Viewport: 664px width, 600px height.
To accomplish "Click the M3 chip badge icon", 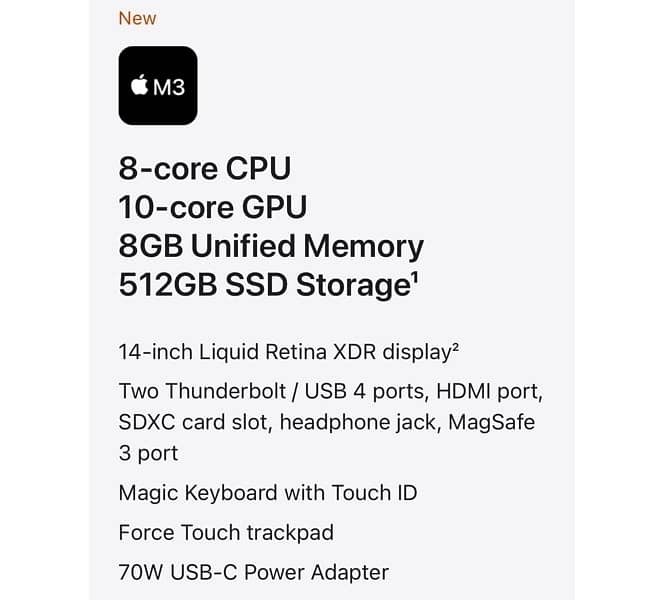I will pos(158,86).
